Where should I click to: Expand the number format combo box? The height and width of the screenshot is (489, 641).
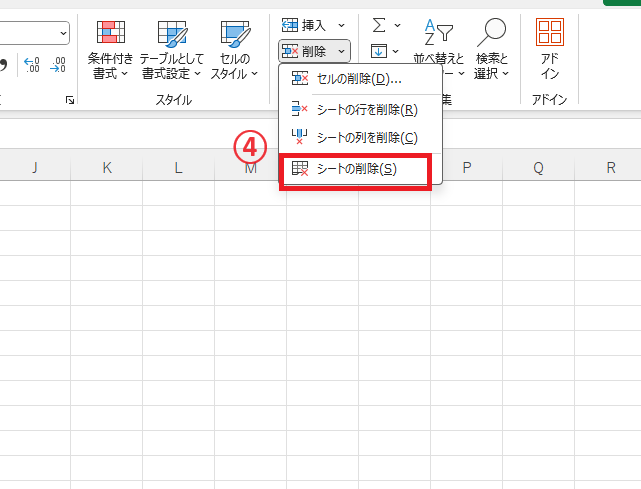tap(63, 33)
